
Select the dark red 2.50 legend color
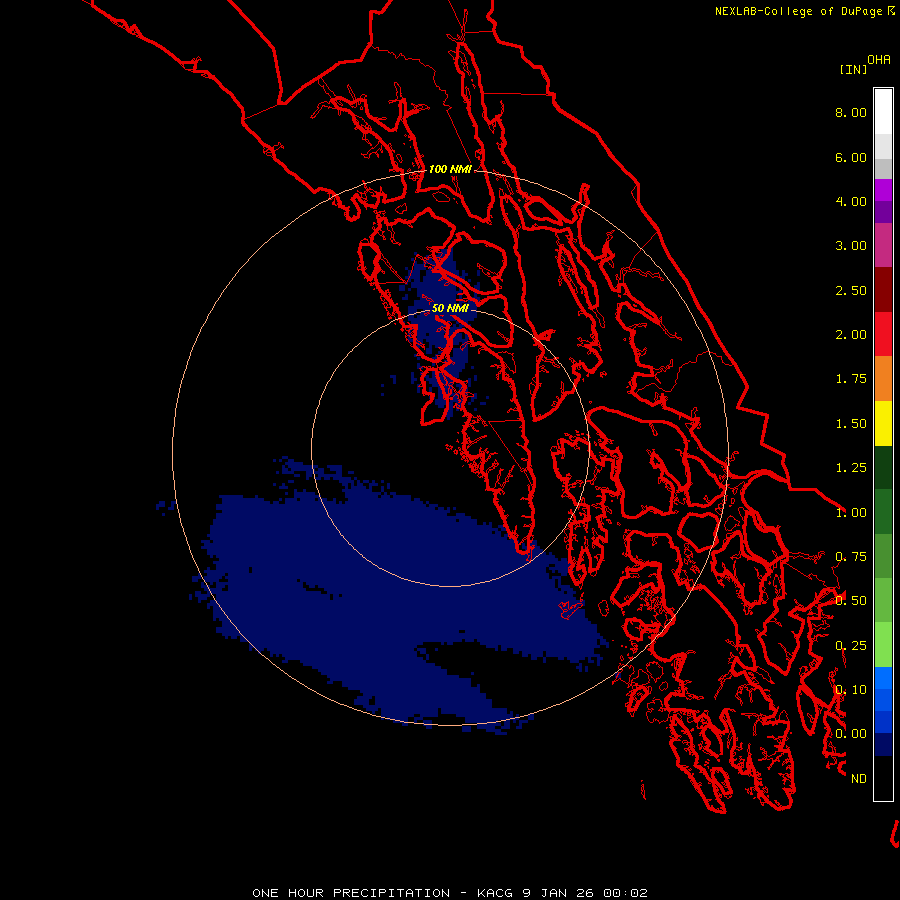point(883,290)
